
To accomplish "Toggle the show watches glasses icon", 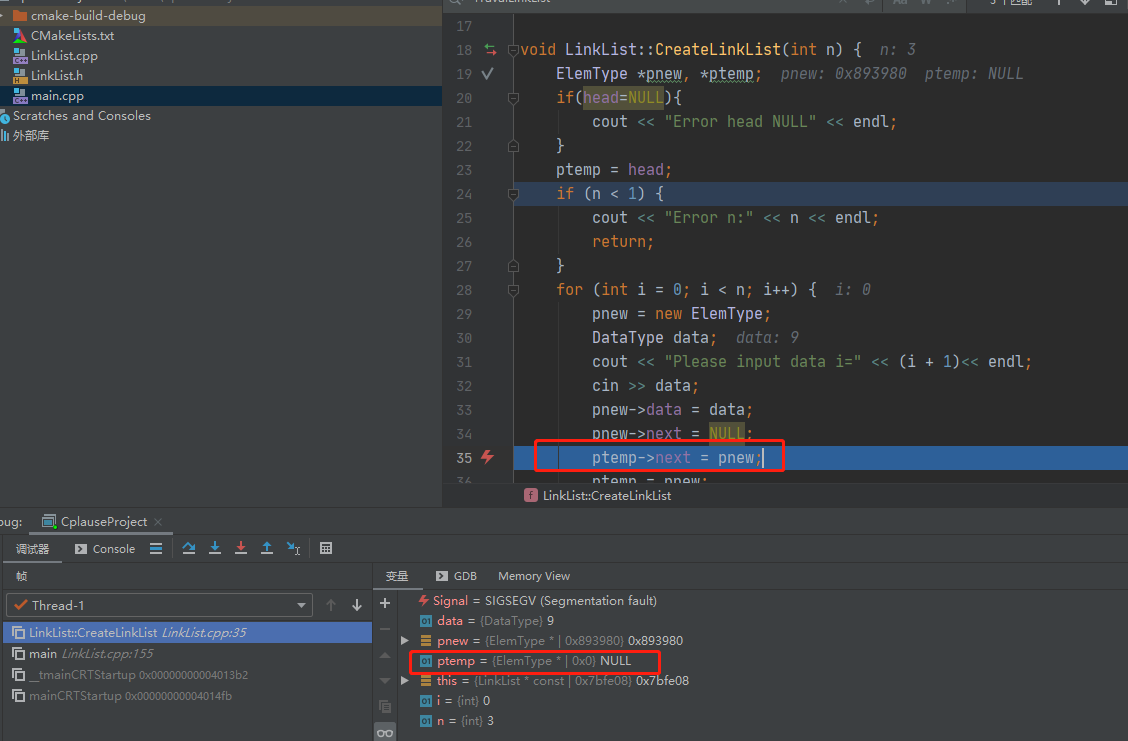I will click(385, 733).
